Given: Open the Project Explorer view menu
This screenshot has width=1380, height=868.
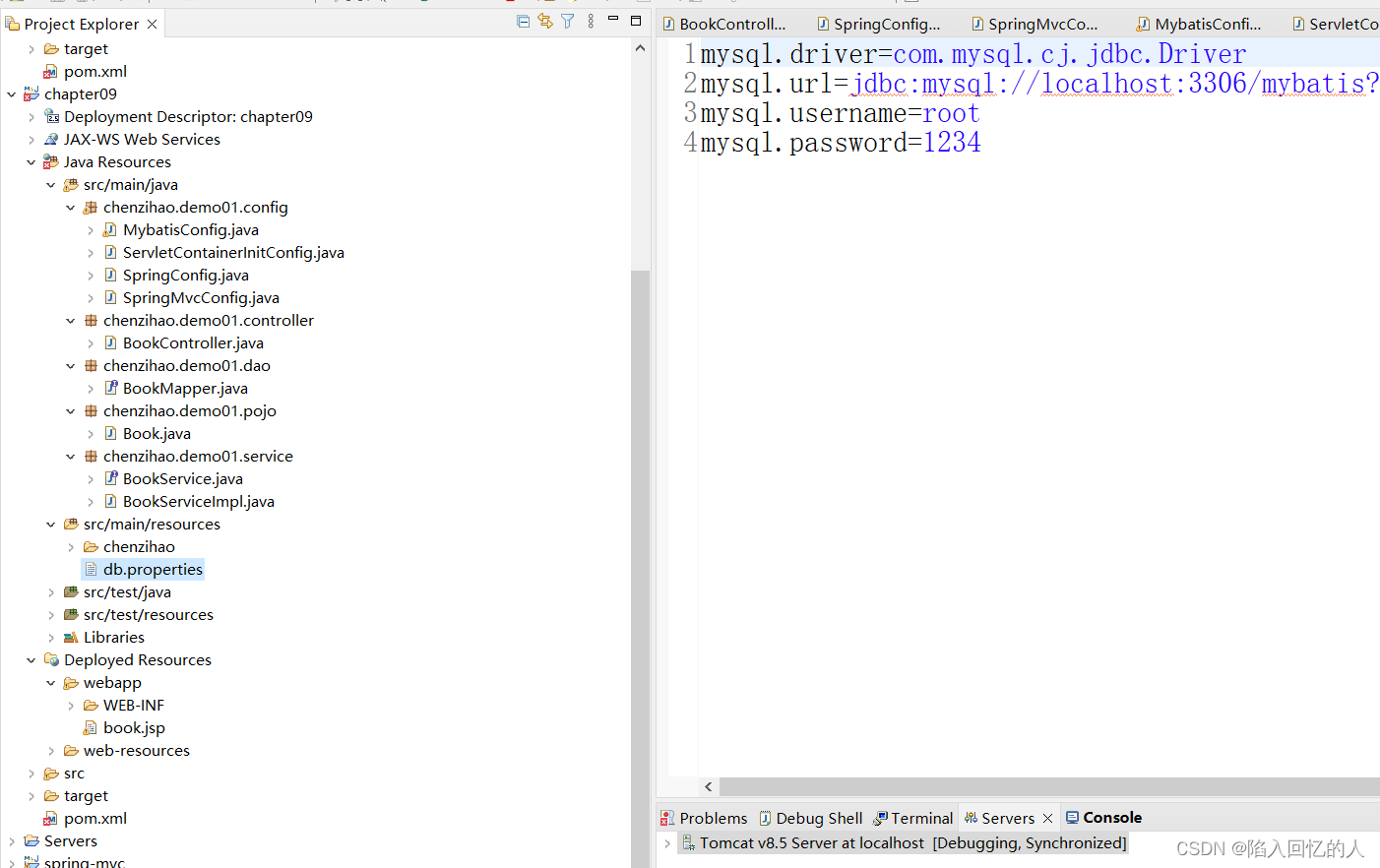Looking at the screenshot, I should click(x=590, y=22).
